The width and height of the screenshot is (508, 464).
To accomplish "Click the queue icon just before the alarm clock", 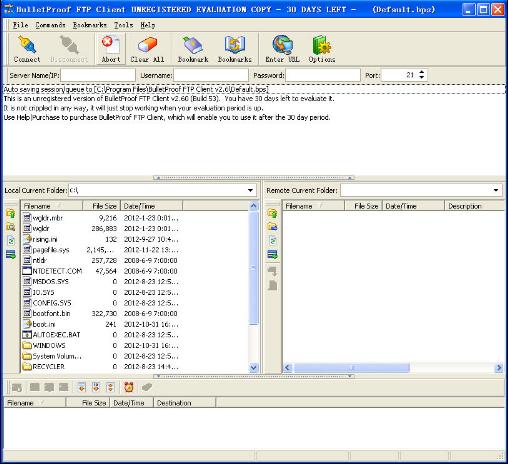I will click(x=110, y=387).
